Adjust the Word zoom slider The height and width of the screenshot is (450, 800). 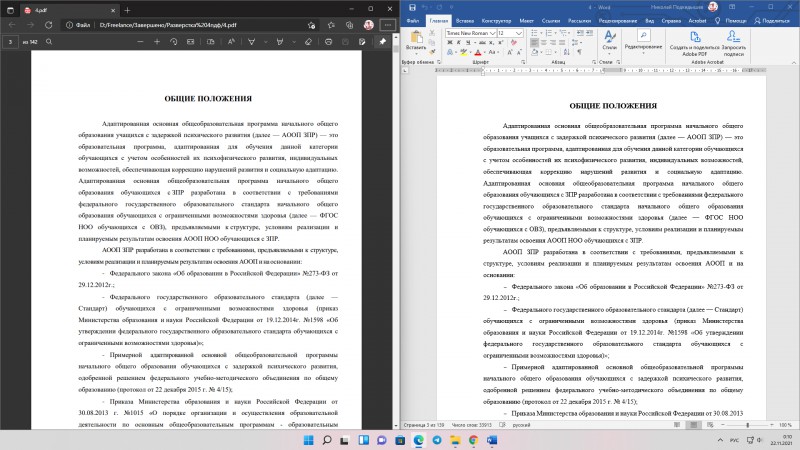pyautogui.click(x=747, y=424)
